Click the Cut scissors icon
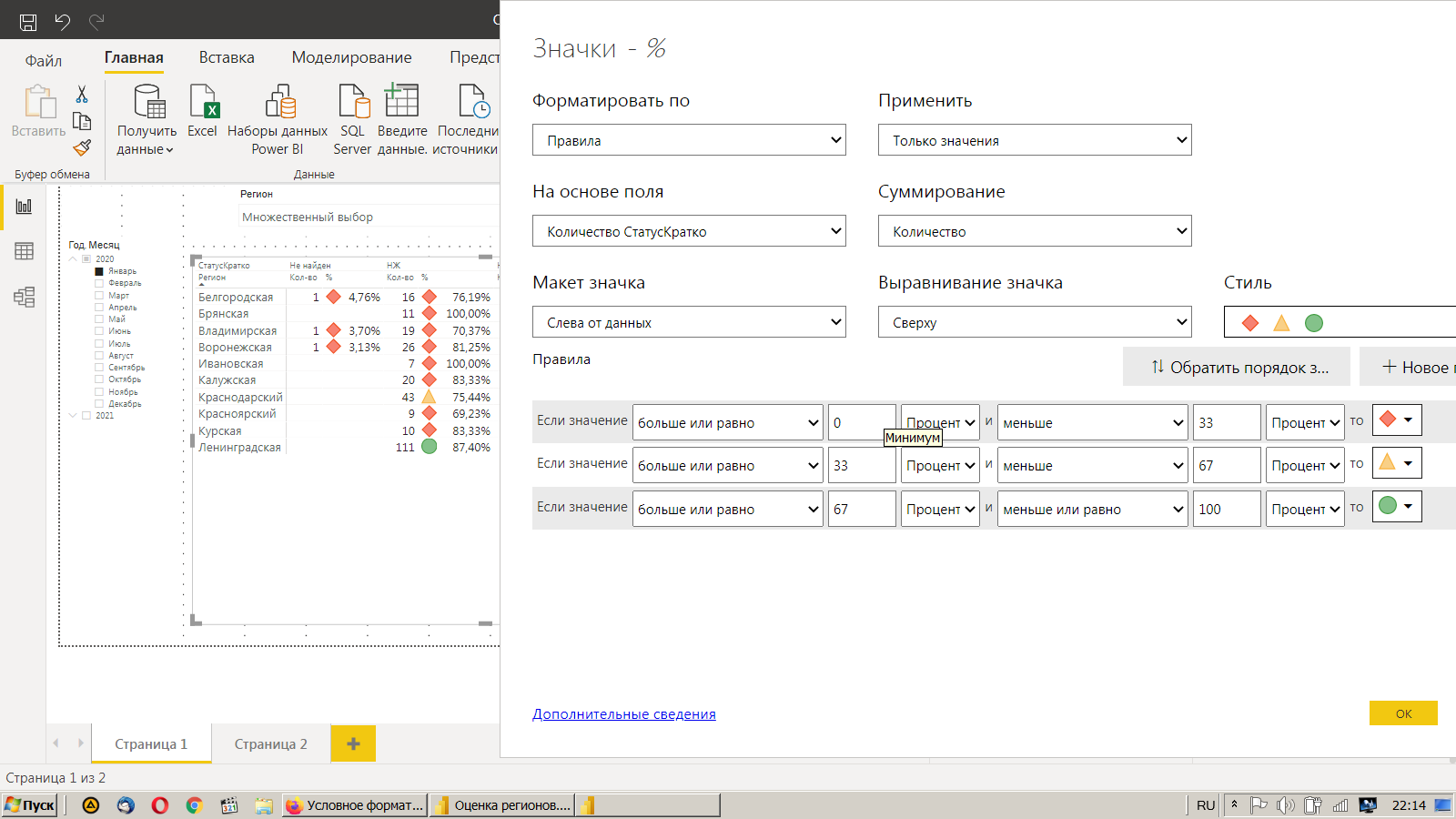This screenshot has width=1456, height=819. coord(82,95)
